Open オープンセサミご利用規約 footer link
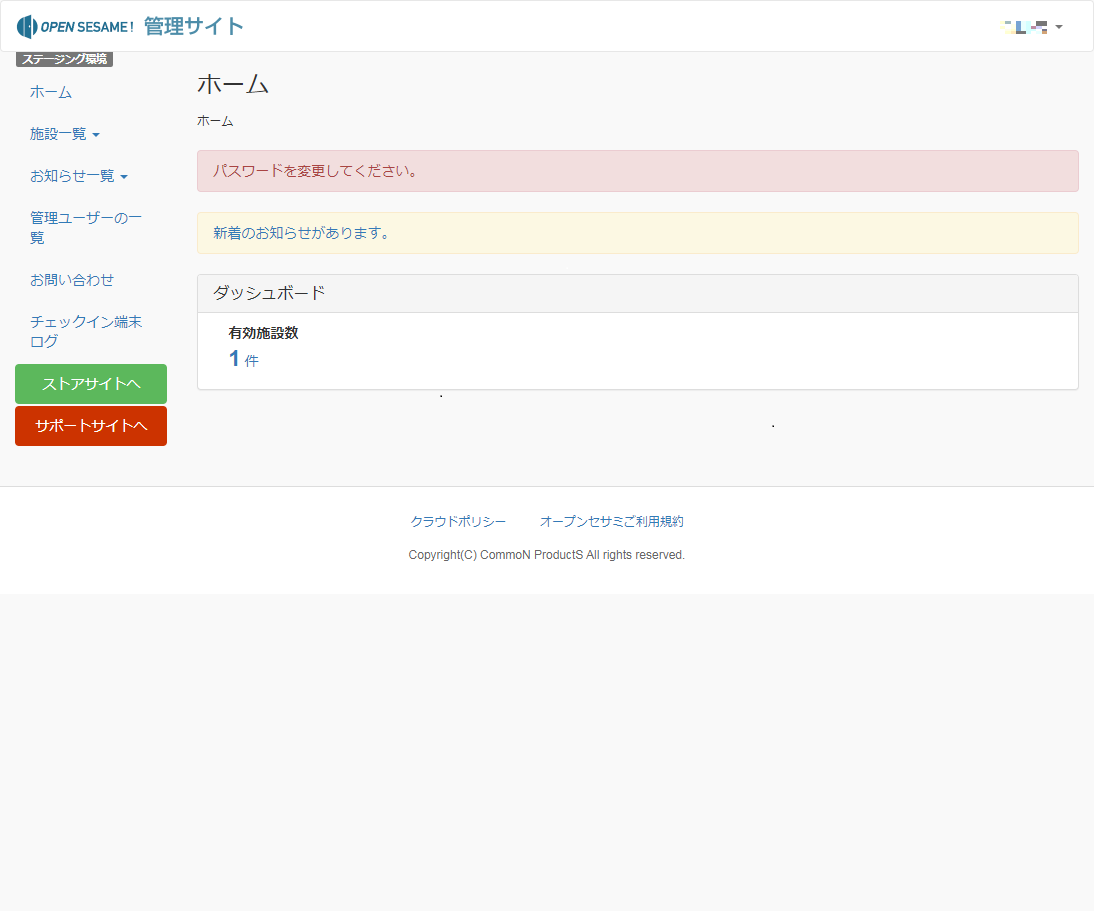Screen dimensions: 1094x911 pos(612,521)
